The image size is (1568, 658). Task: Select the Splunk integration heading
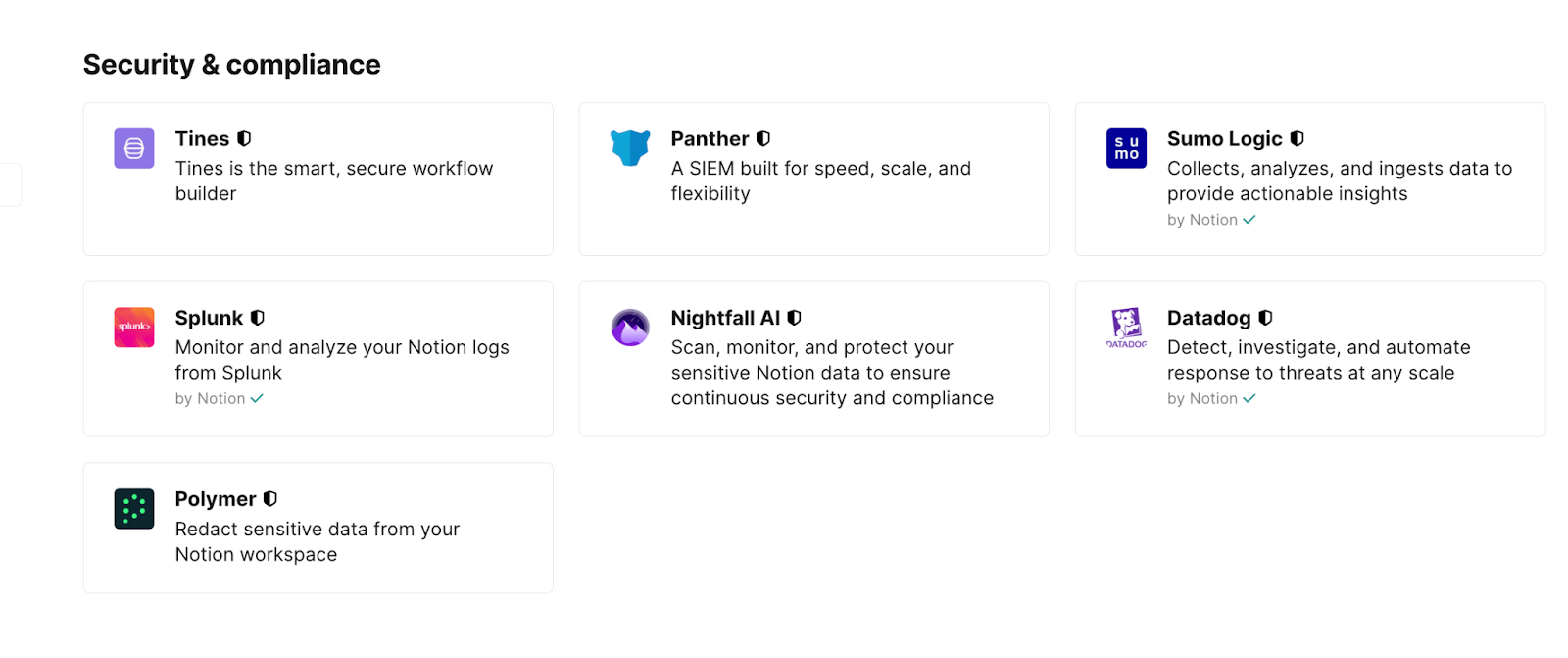(x=209, y=318)
